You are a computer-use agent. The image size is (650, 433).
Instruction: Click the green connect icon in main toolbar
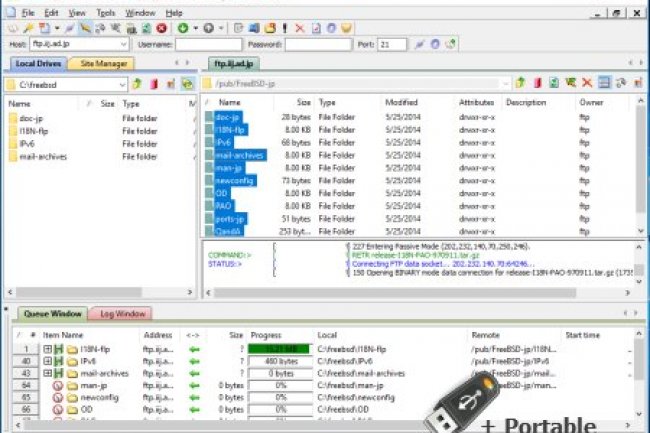tap(183, 28)
